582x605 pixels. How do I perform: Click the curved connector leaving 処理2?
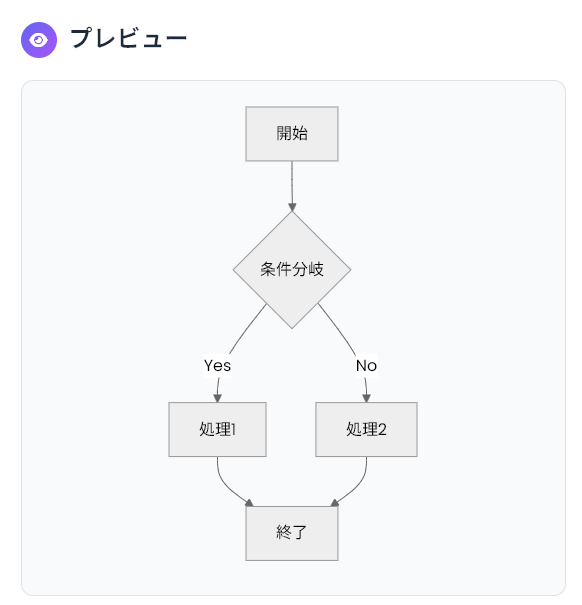click(356, 484)
